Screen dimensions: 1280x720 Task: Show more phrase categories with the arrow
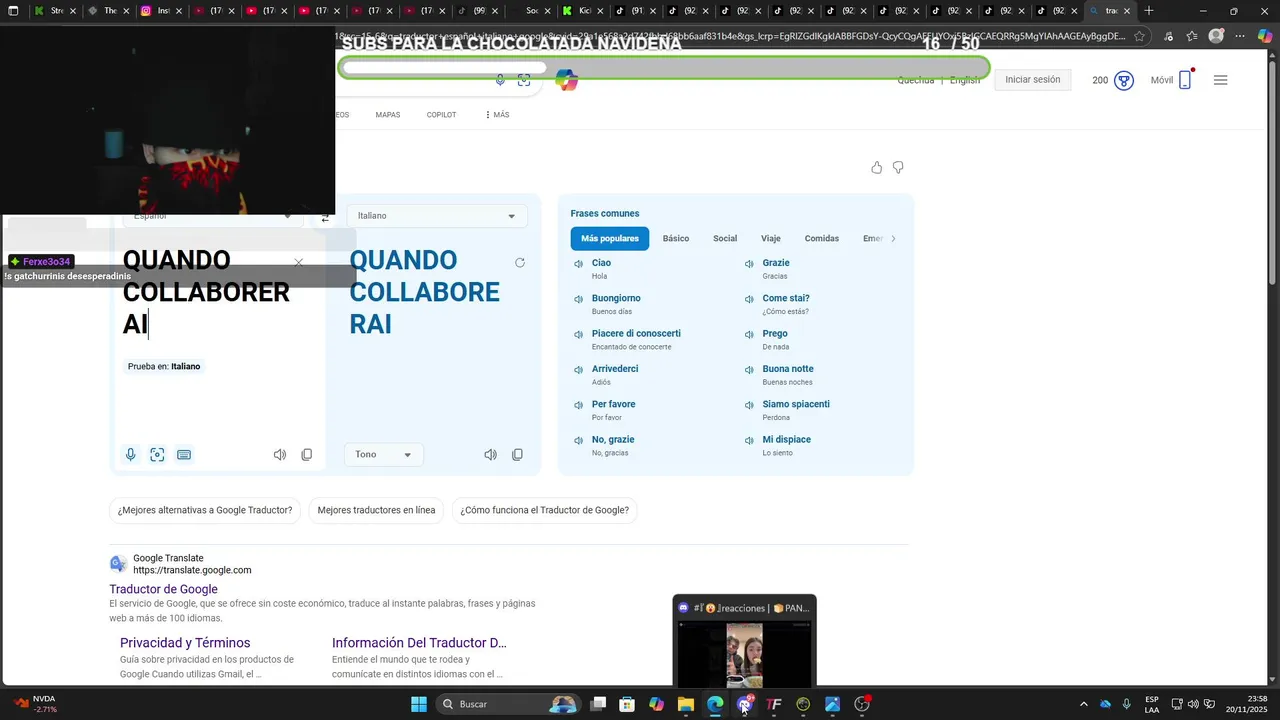coord(893,239)
